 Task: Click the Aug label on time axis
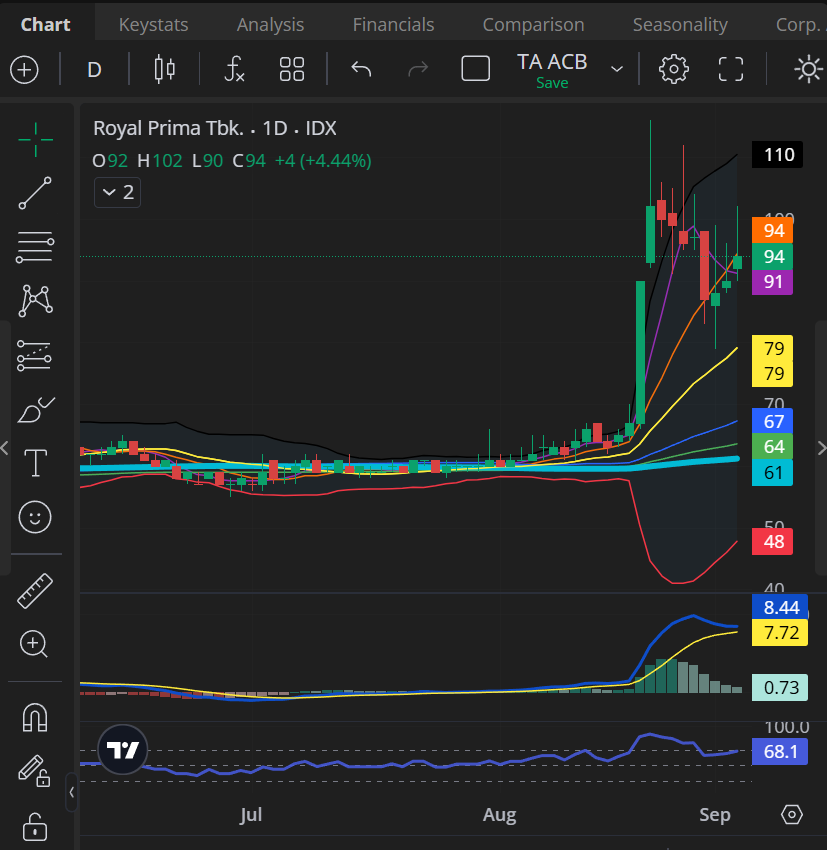[499, 814]
